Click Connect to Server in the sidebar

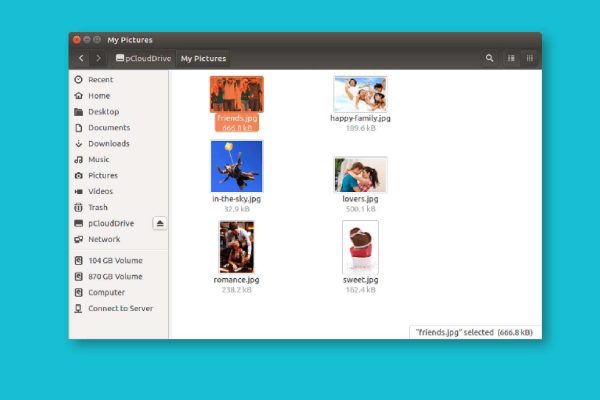pyautogui.click(x=119, y=308)
